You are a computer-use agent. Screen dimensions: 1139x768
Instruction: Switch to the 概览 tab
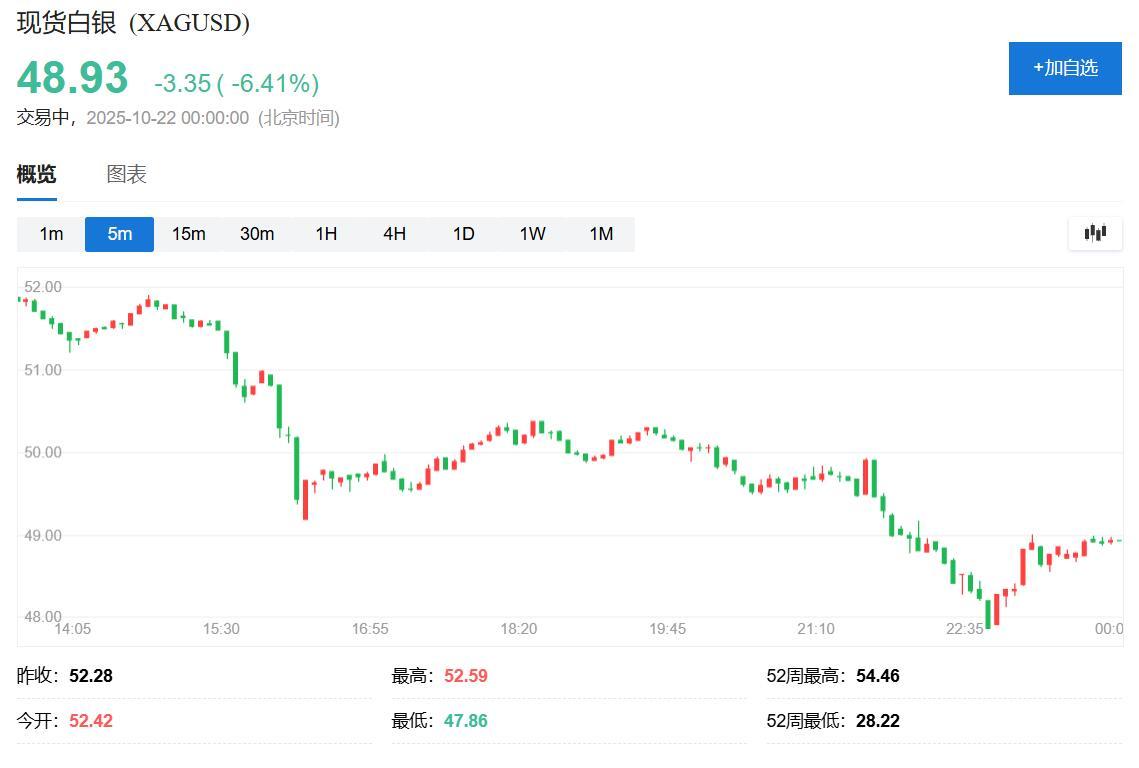37,174
